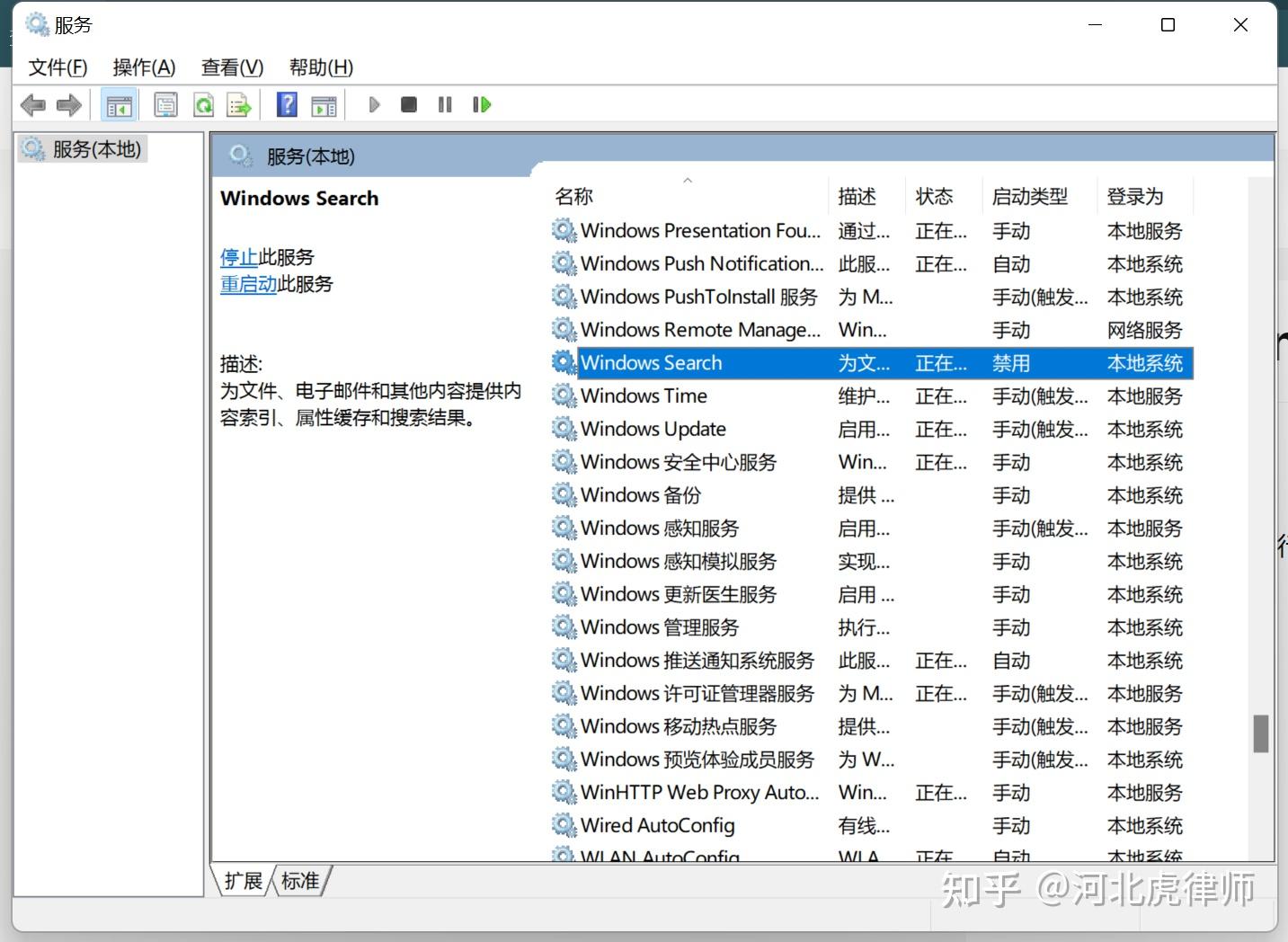1288x942 pixels.
Task: Select the Windows Push Notification service name
Action: click(702, 263)
